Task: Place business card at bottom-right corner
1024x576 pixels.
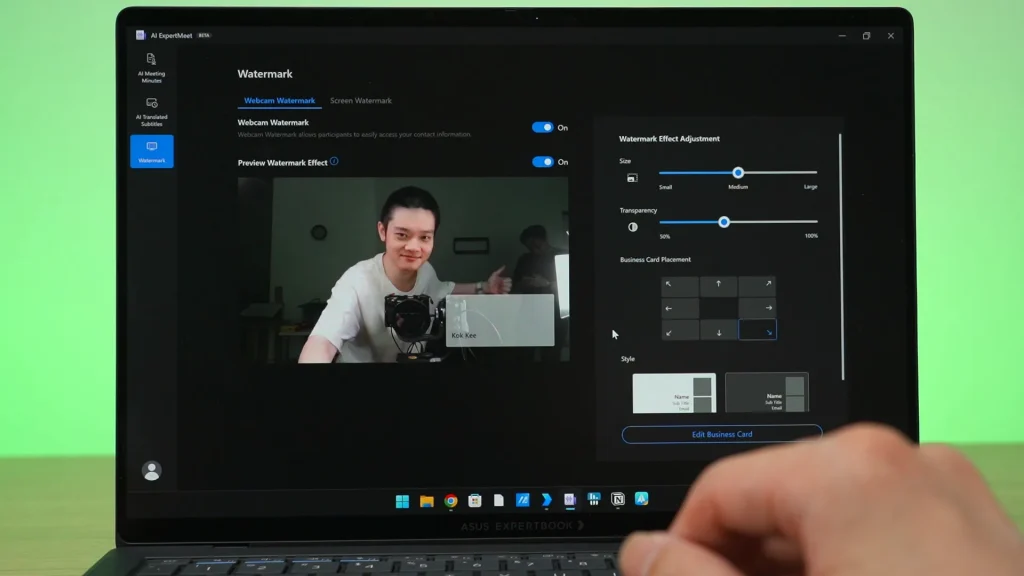Action: [757, 330]
